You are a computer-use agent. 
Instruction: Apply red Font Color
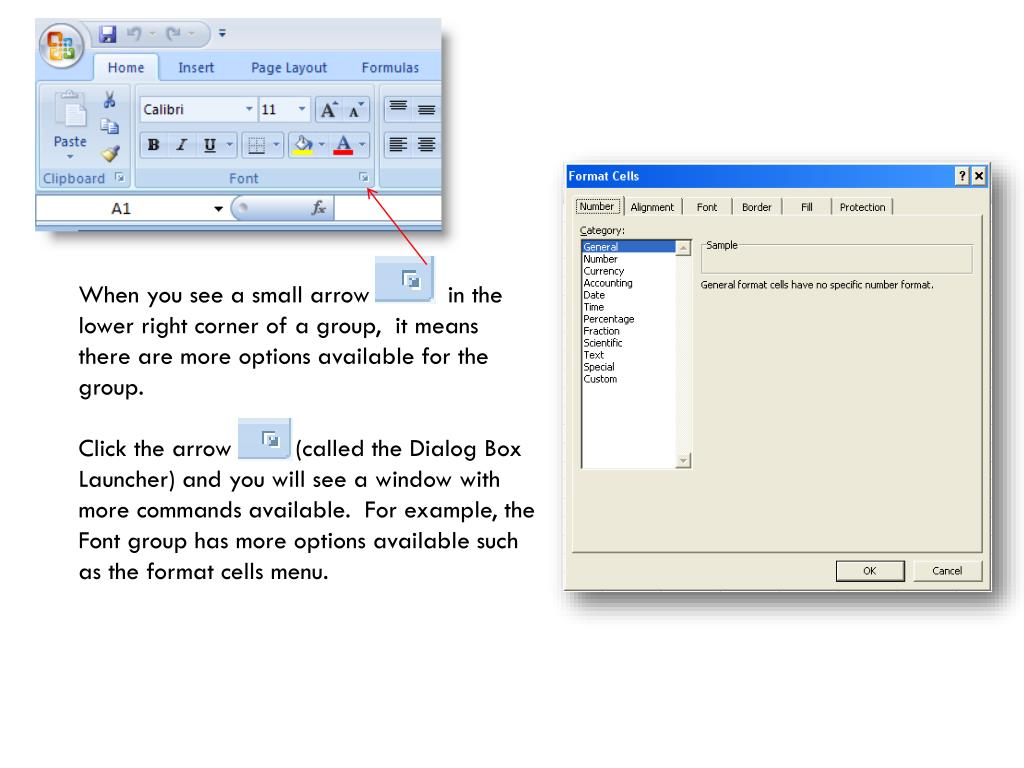click(x=344, y=145)
